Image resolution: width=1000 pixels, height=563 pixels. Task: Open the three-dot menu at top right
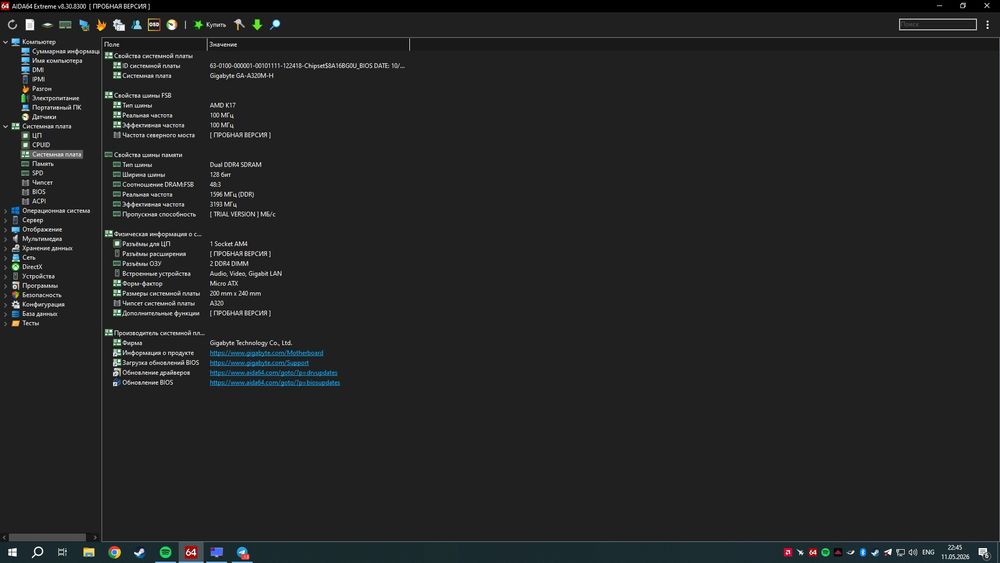point(987,24)
